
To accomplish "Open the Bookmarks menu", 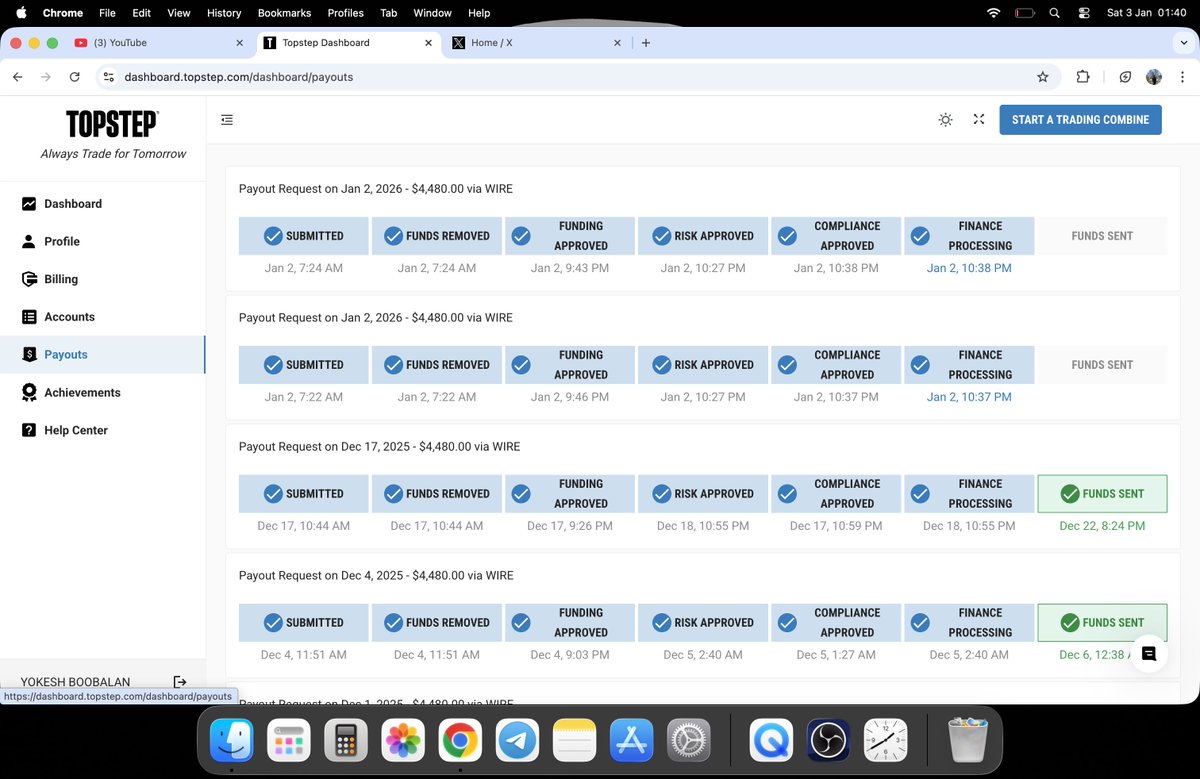I will (284, 13).
